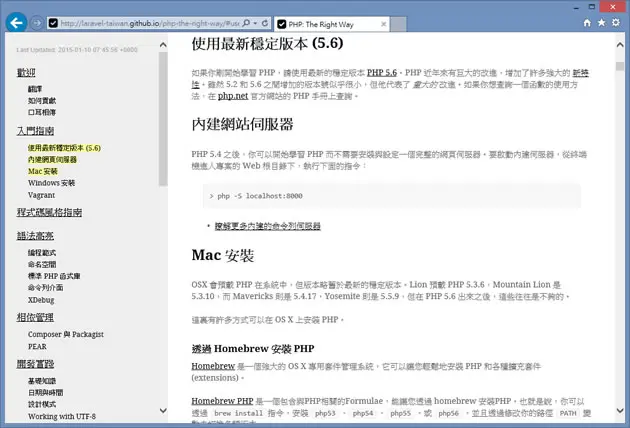
Task: Open the address bar autocomplete dropdown arrow
Action: click(255, 23)
